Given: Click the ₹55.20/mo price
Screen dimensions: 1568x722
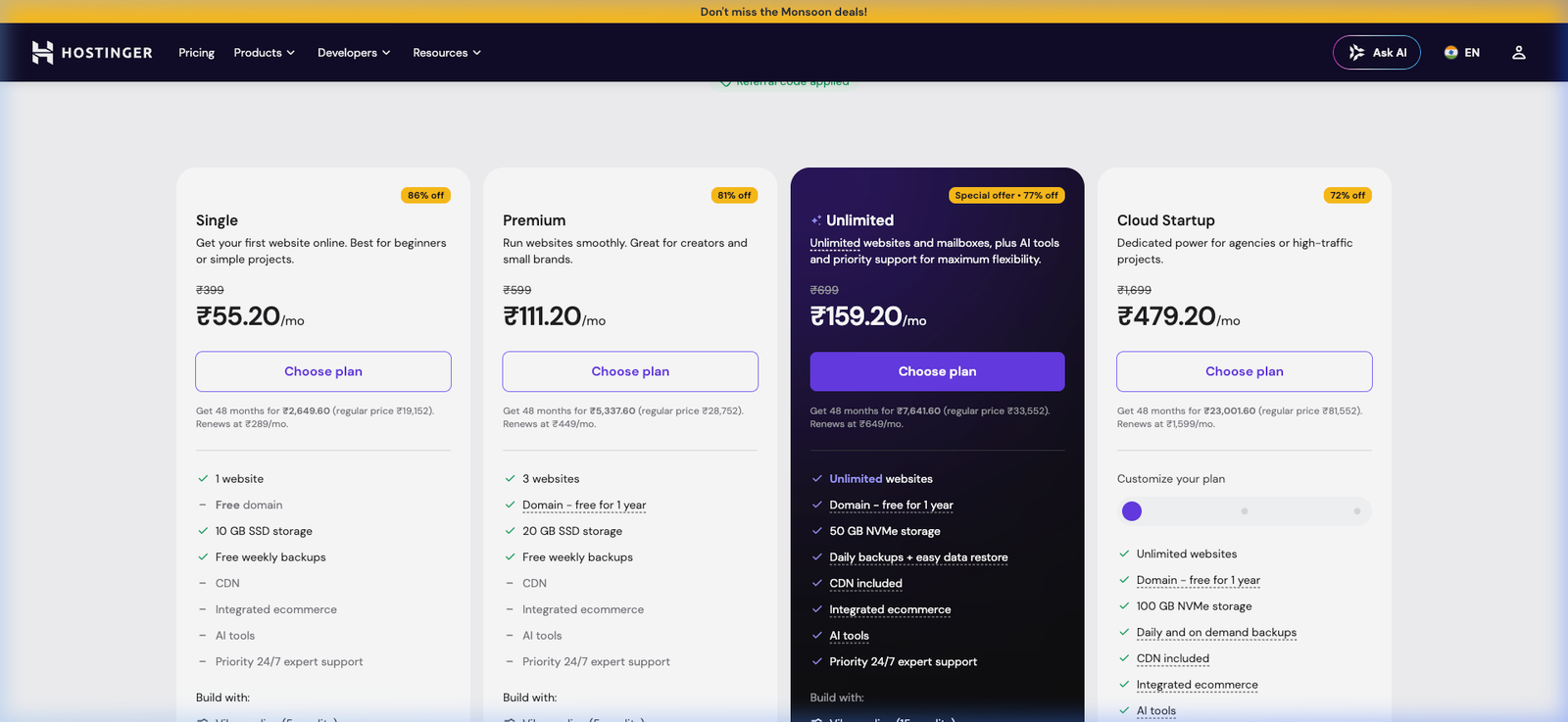Looking at the screenshot, I should 250,316.
